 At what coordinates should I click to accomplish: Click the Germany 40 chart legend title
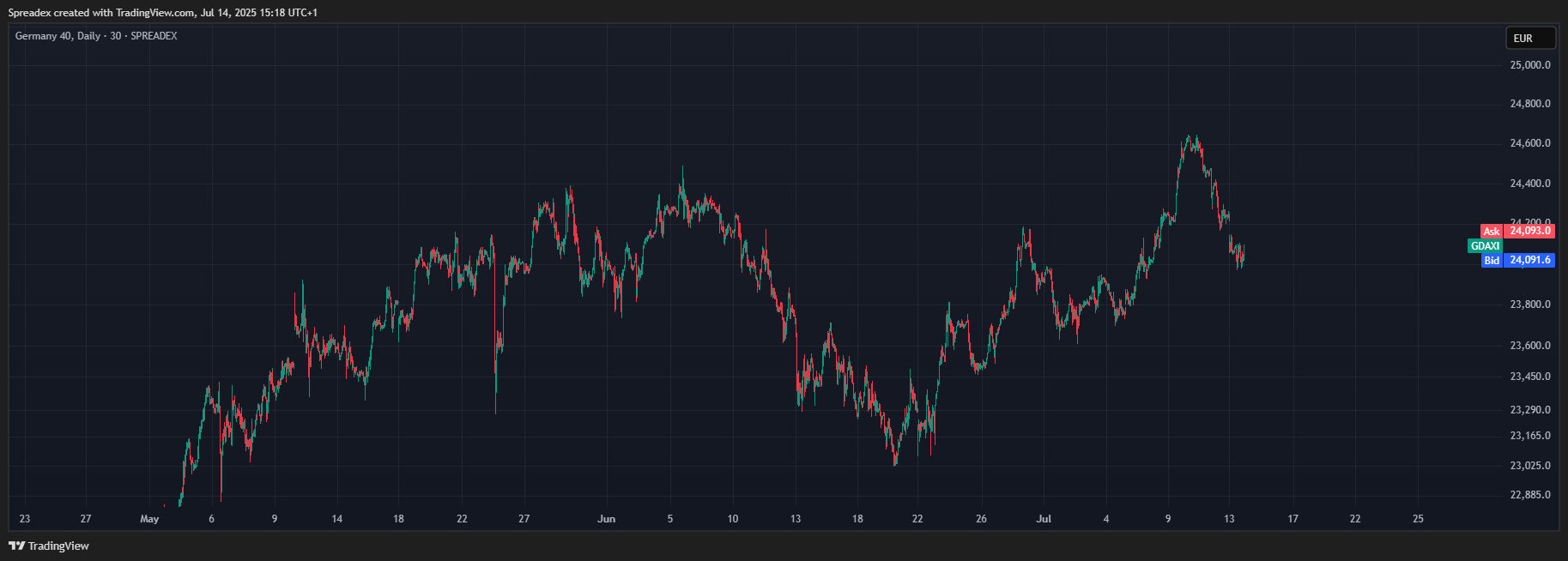pos(96,36)
